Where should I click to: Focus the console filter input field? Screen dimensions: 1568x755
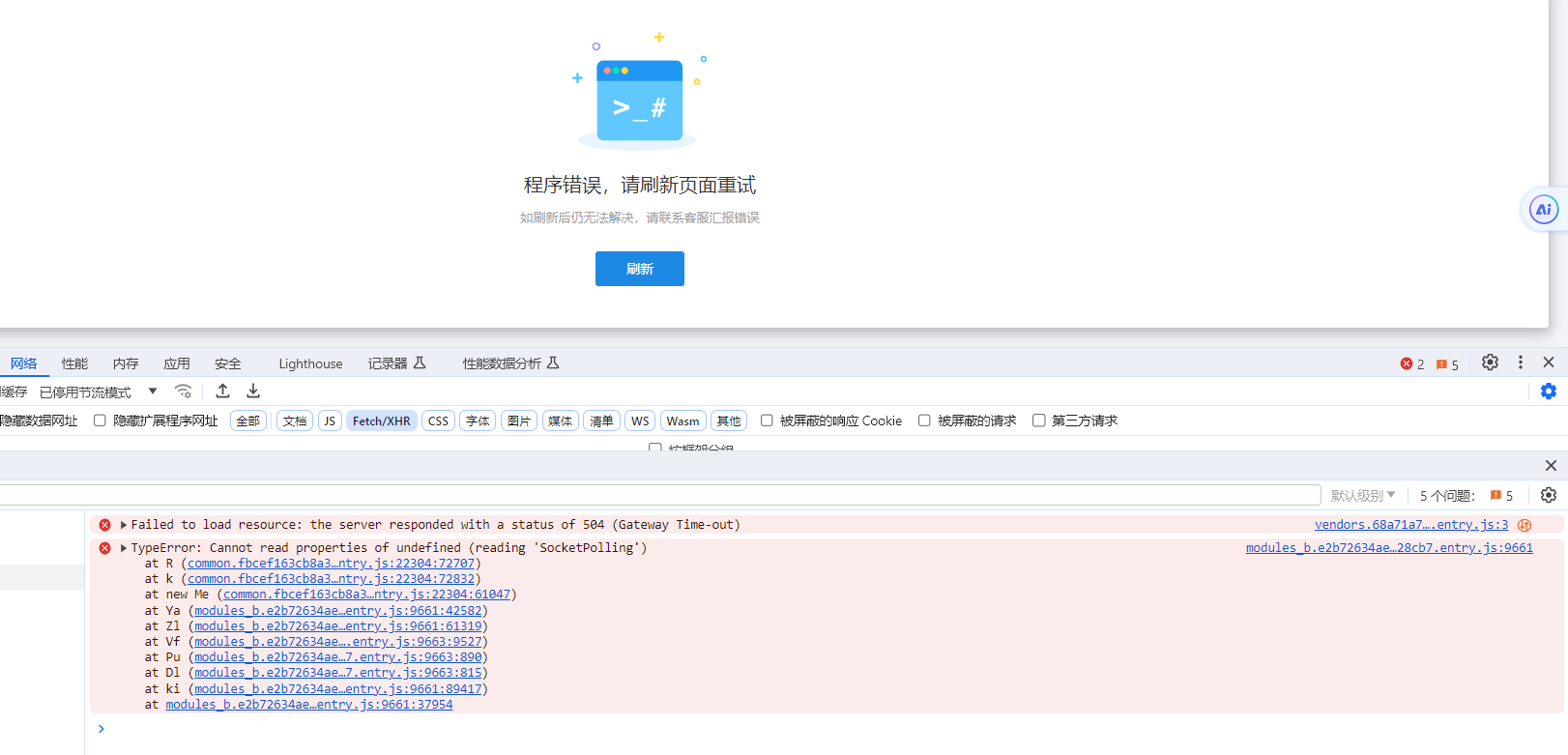pyautogui.click(x=660, y=495)
